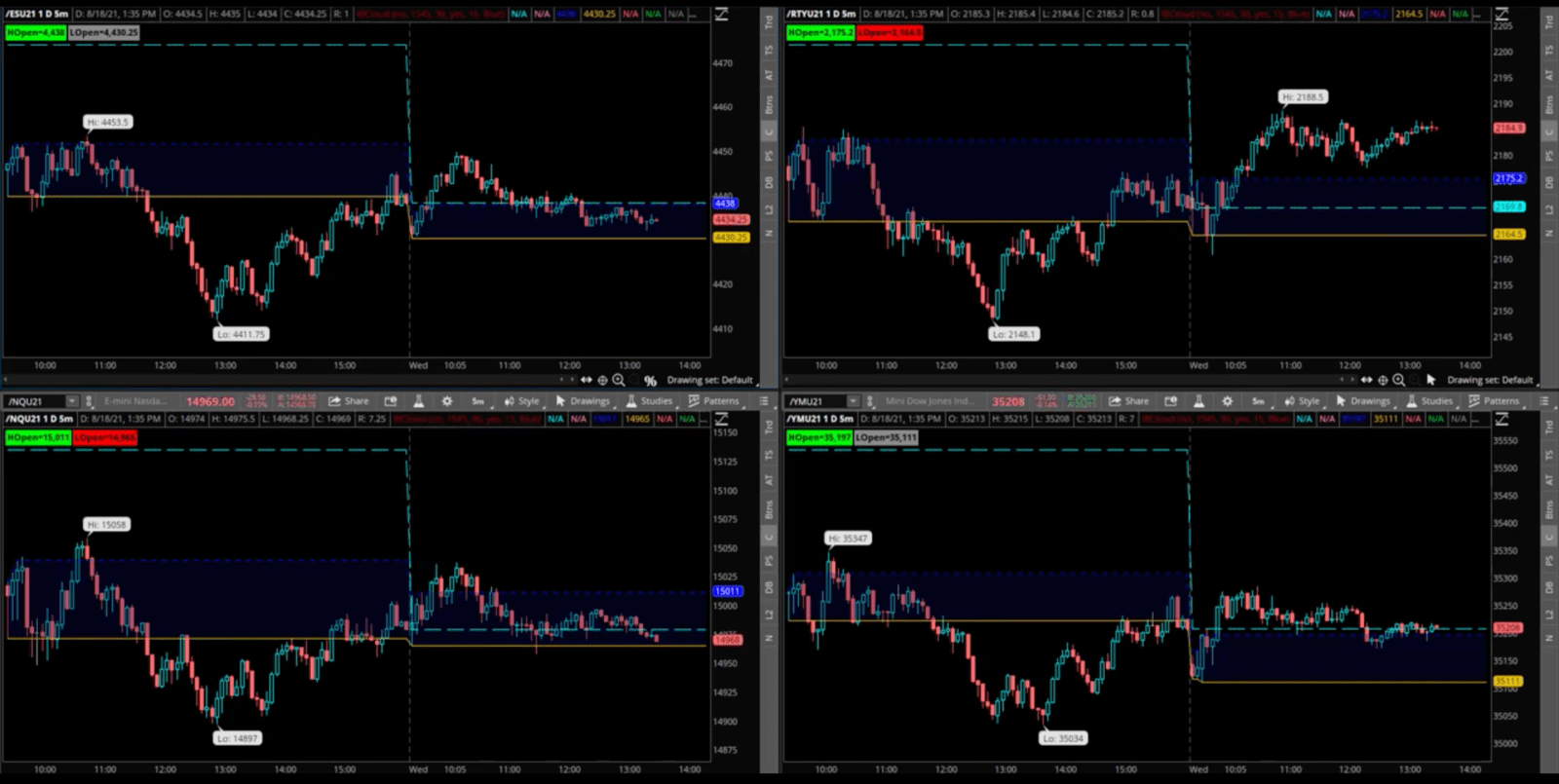Open the flask icon on /NQU21 toolbar
The height and width of the screenshot is (784, 1559).
click(x=418, y=401)
